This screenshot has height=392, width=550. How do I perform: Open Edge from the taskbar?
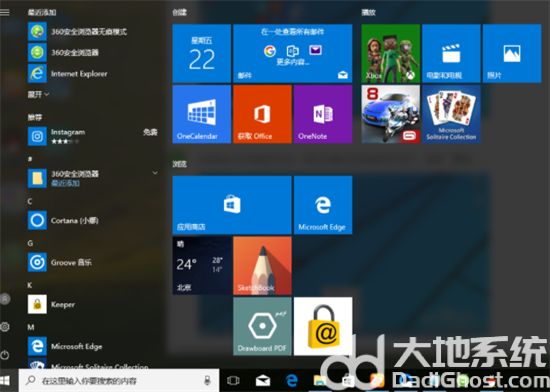click(x=292, y=380)
